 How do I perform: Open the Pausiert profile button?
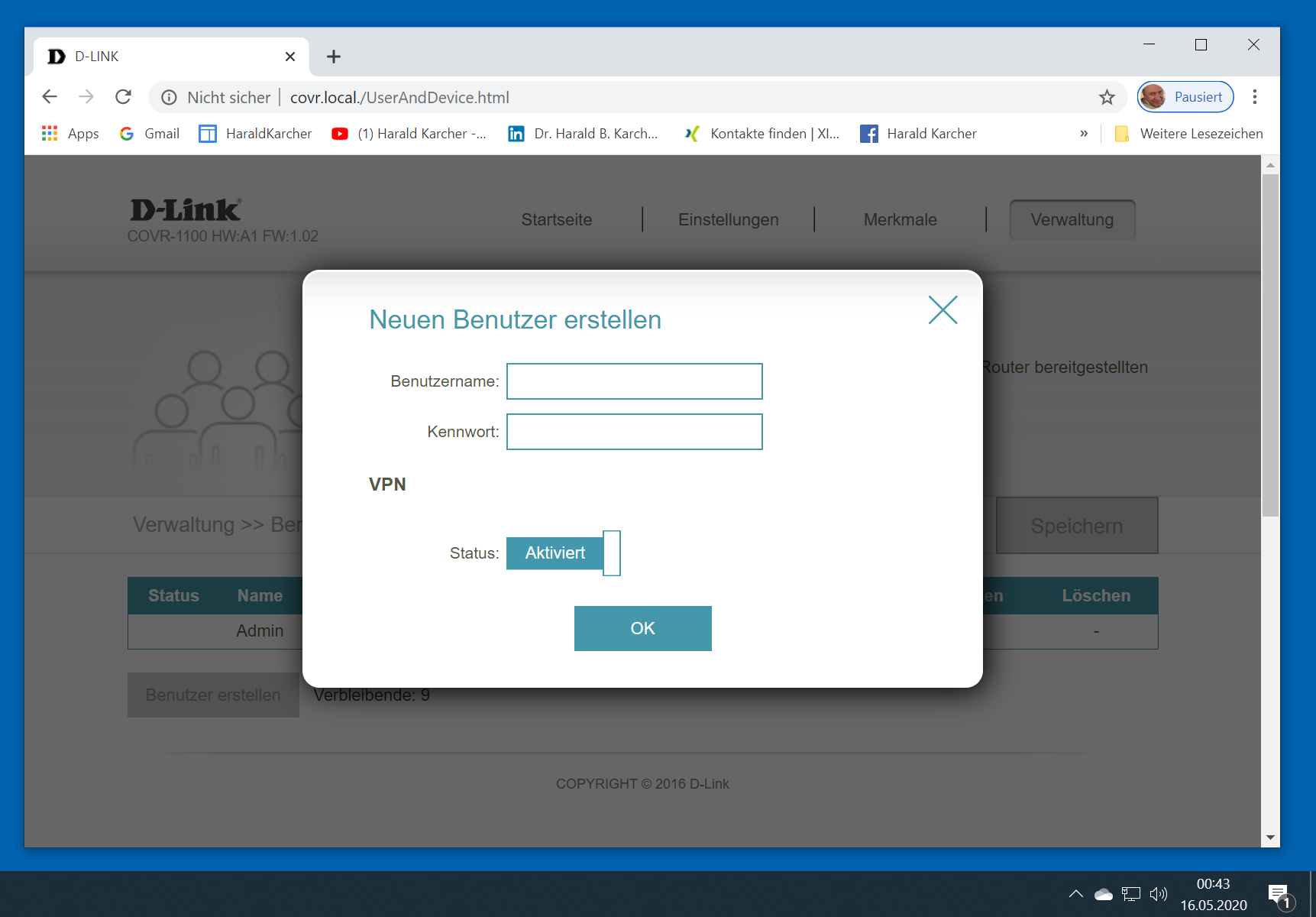[x=1185, y=97]
